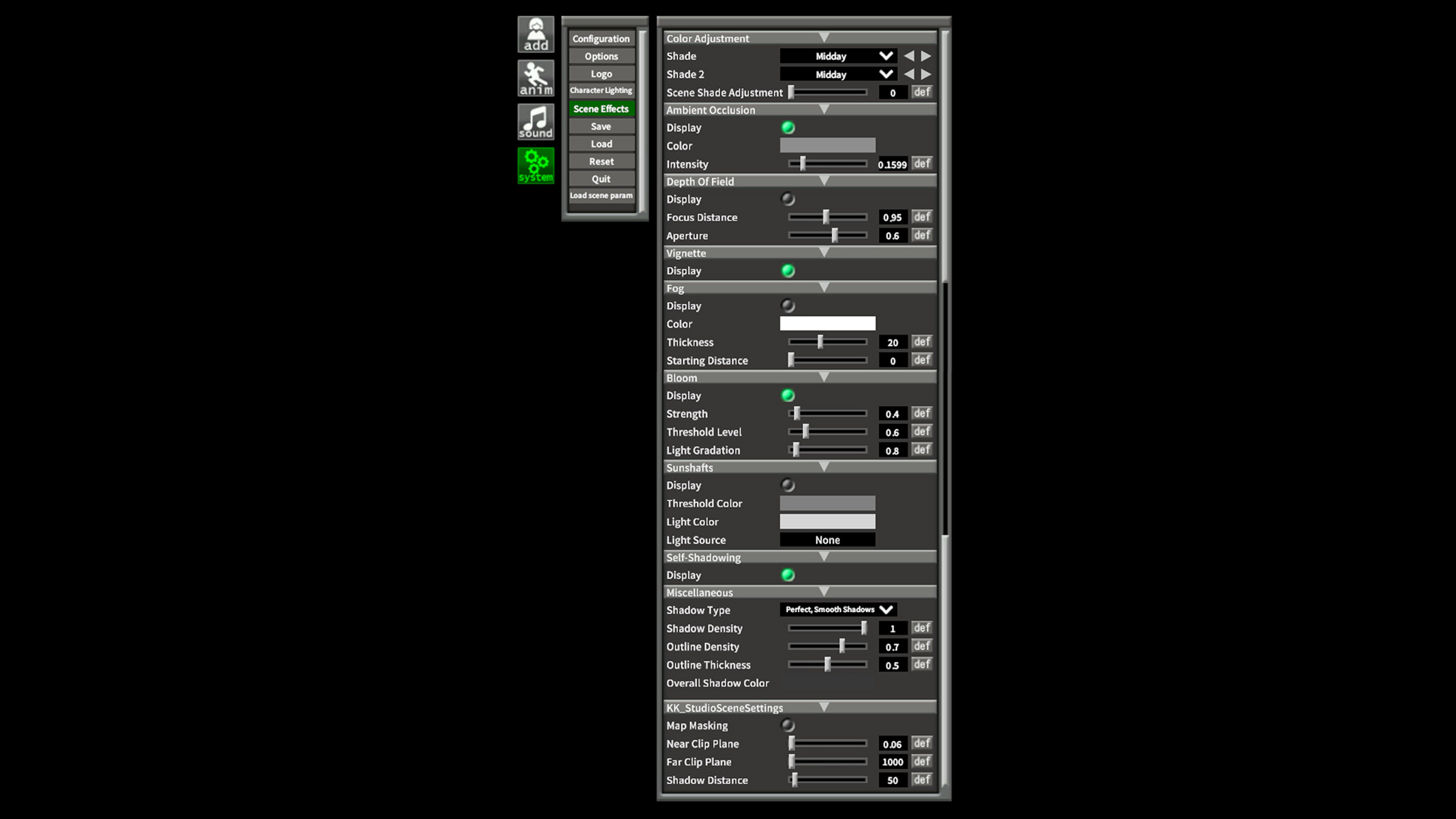Reset Ambient Occlusion Intensity with def button

tap(921, 164)
